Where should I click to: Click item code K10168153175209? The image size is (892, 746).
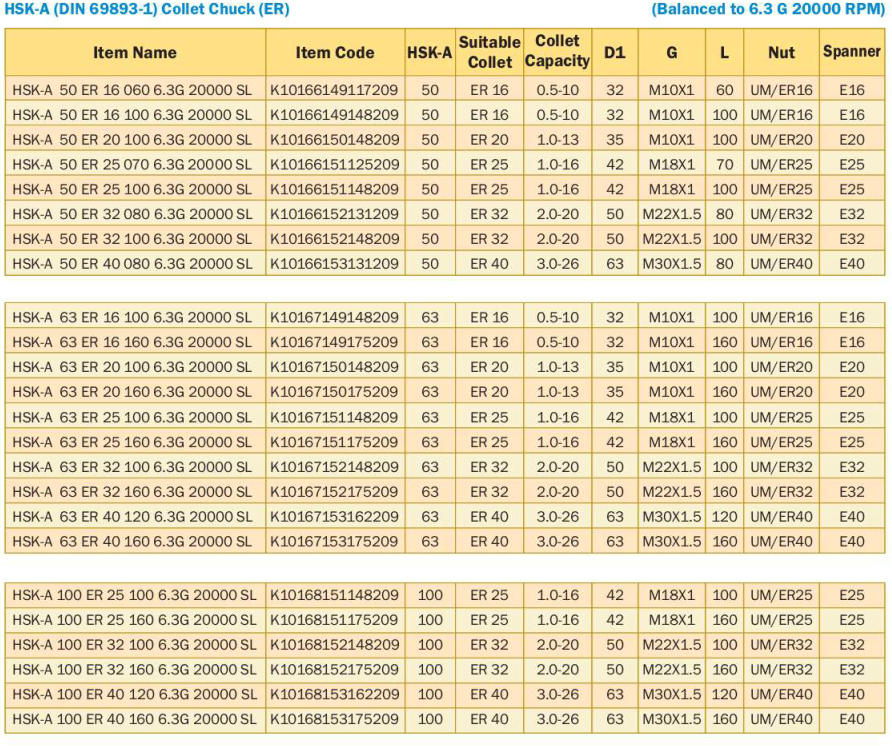[x=334, y=719]
